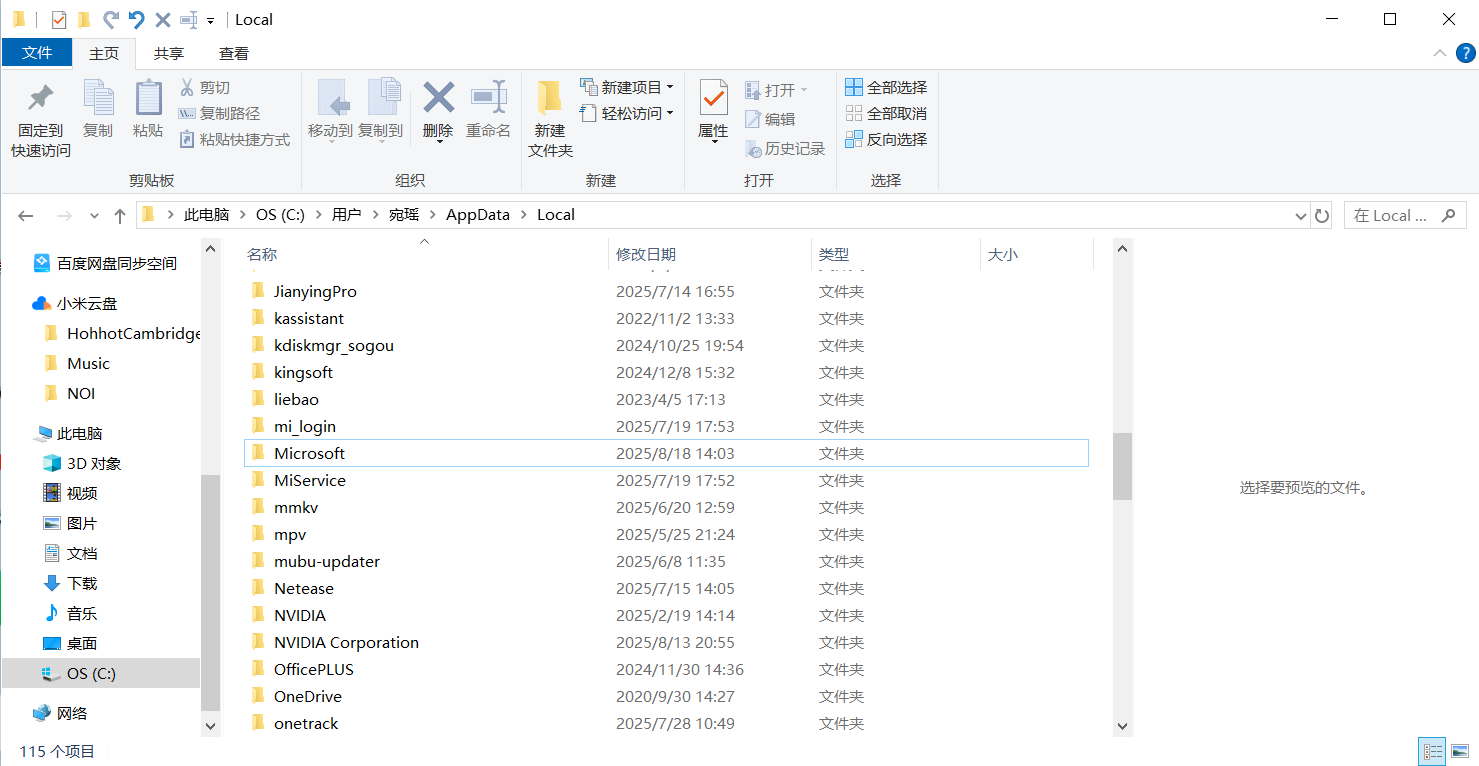Click the Cut (剪切) scissors icon
This screenshot has width=1479, height=766.
[x=187, y=87]
